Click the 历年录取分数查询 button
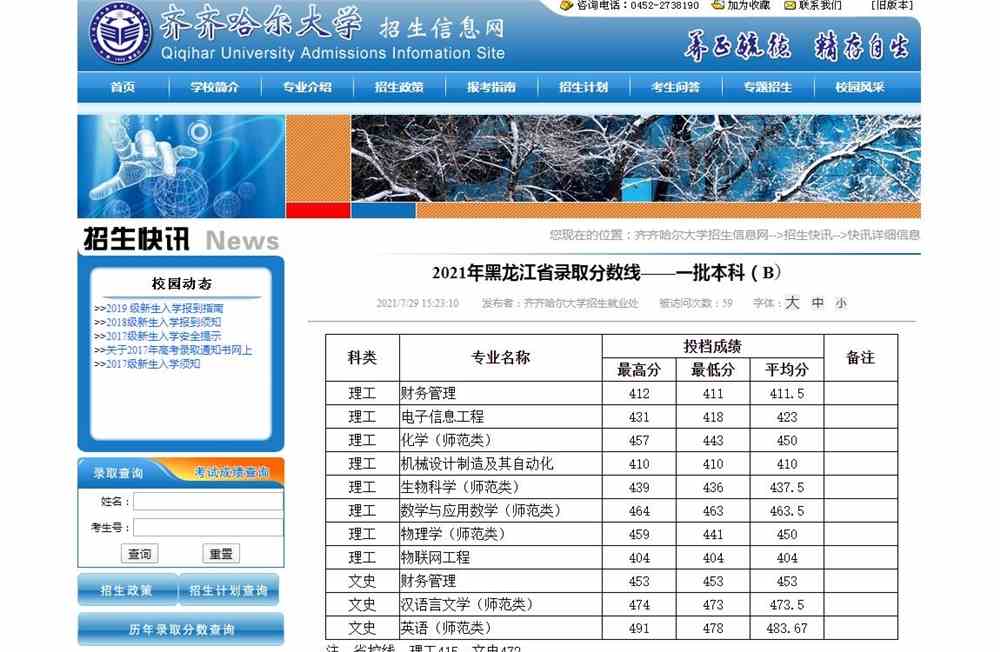1000x652 pixels. [x=181, y=630]
